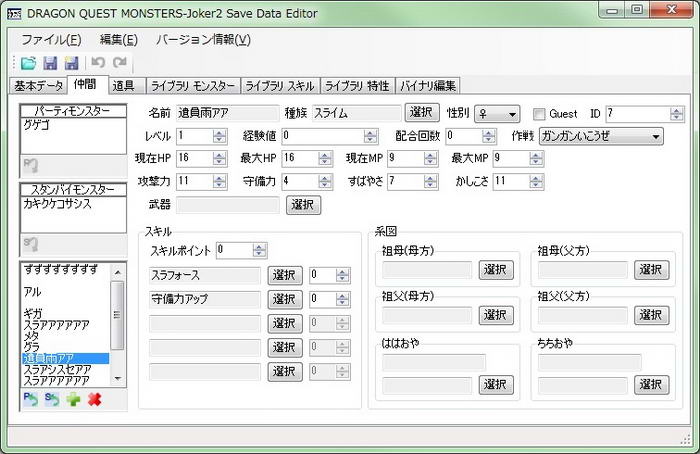Open the ファイル menu
This screenshot has width=700, height=454.
tap(51, 39)
